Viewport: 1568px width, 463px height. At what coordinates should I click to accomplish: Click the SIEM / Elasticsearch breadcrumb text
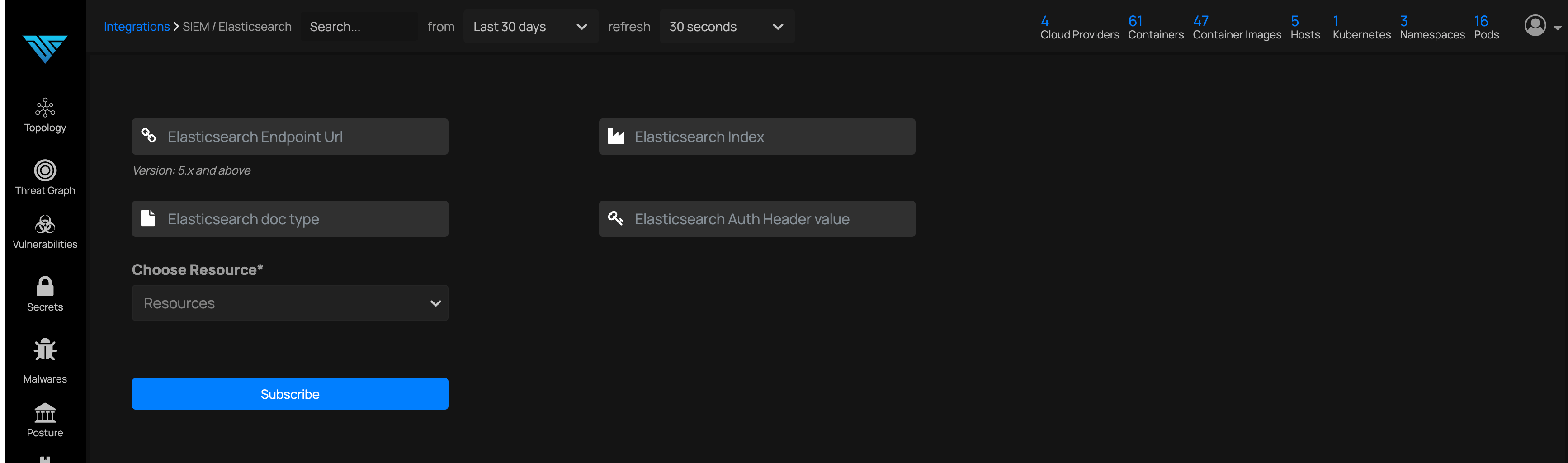pyautogui.click(x=237, y=27)
